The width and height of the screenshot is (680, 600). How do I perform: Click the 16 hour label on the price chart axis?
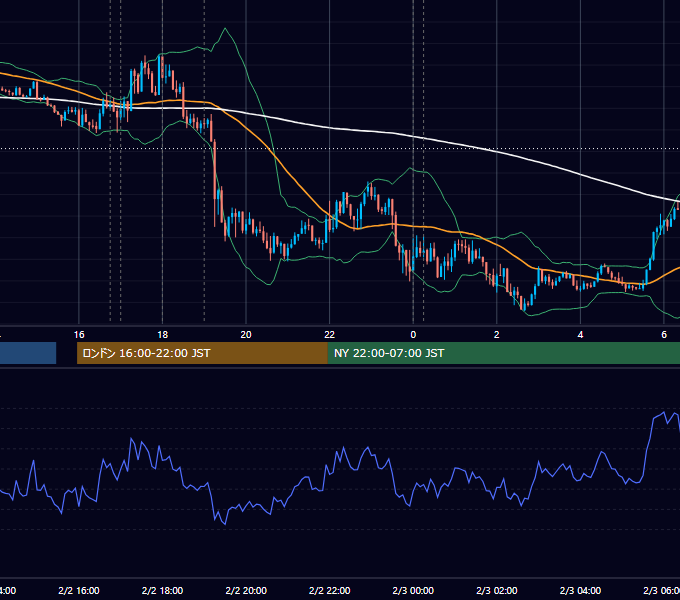pyautogui.click(x=79, y=335)
